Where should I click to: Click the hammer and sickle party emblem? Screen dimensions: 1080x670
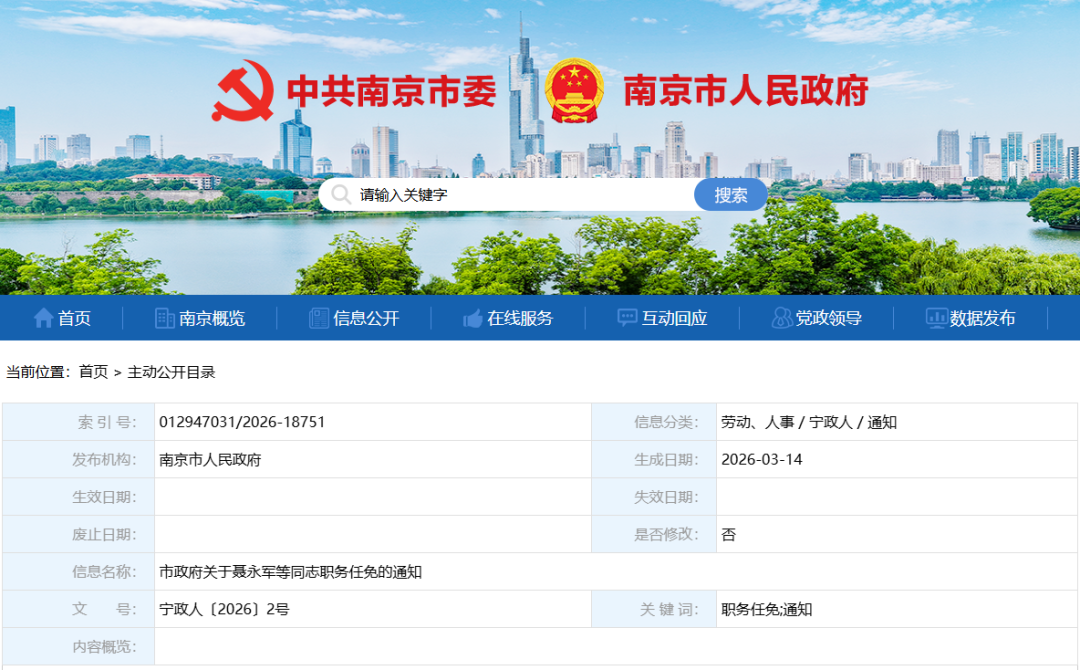(242, 91)
